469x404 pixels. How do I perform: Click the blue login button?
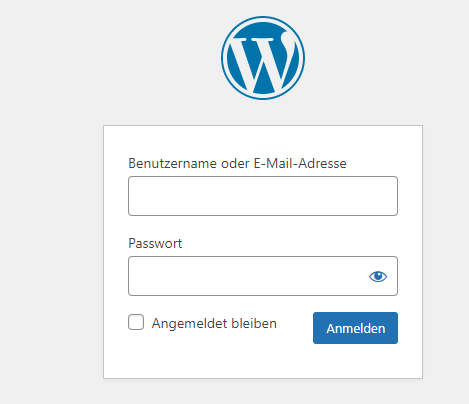[x=355, y=328]
